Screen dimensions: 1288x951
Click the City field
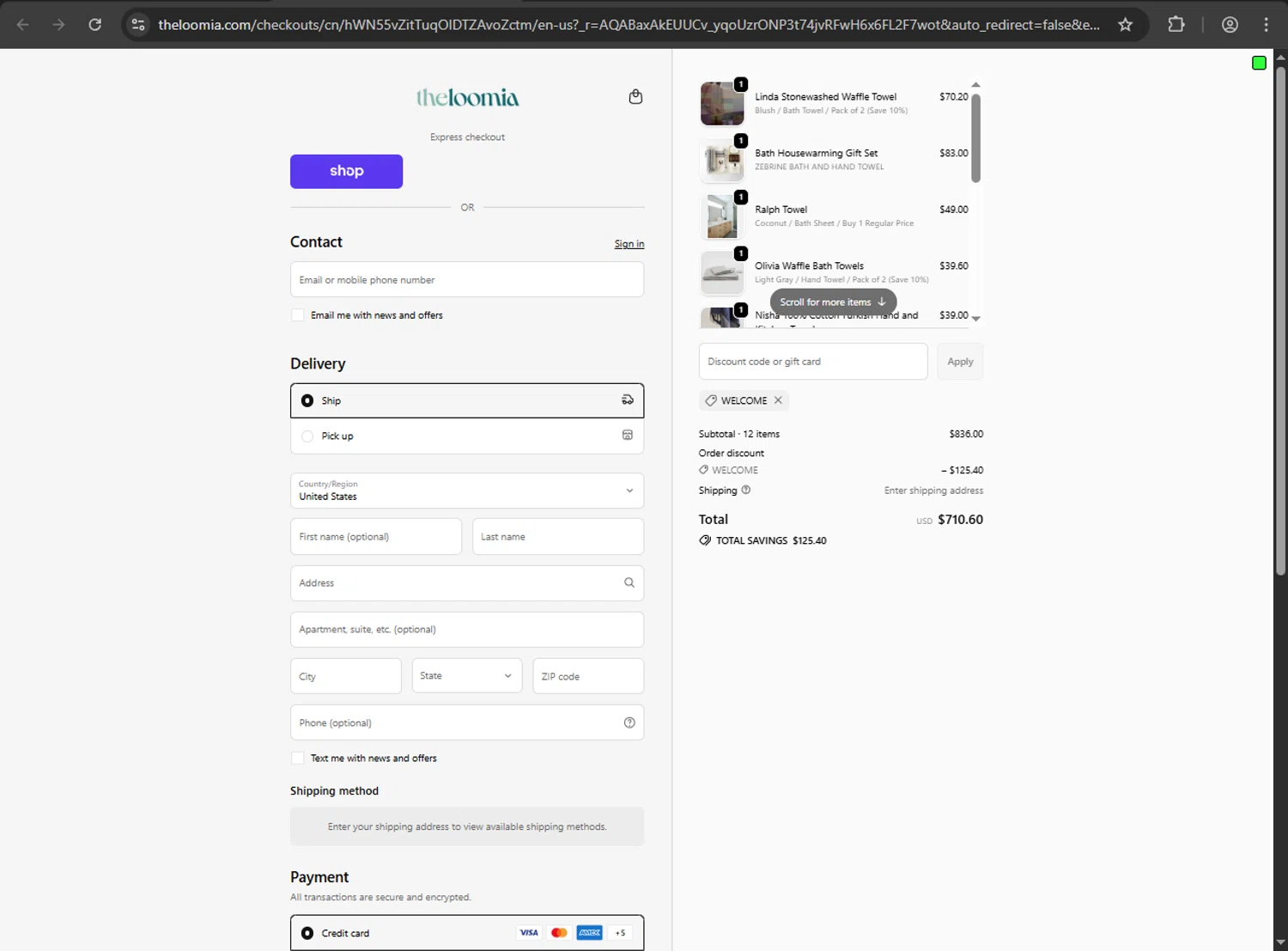coord(346,676)
